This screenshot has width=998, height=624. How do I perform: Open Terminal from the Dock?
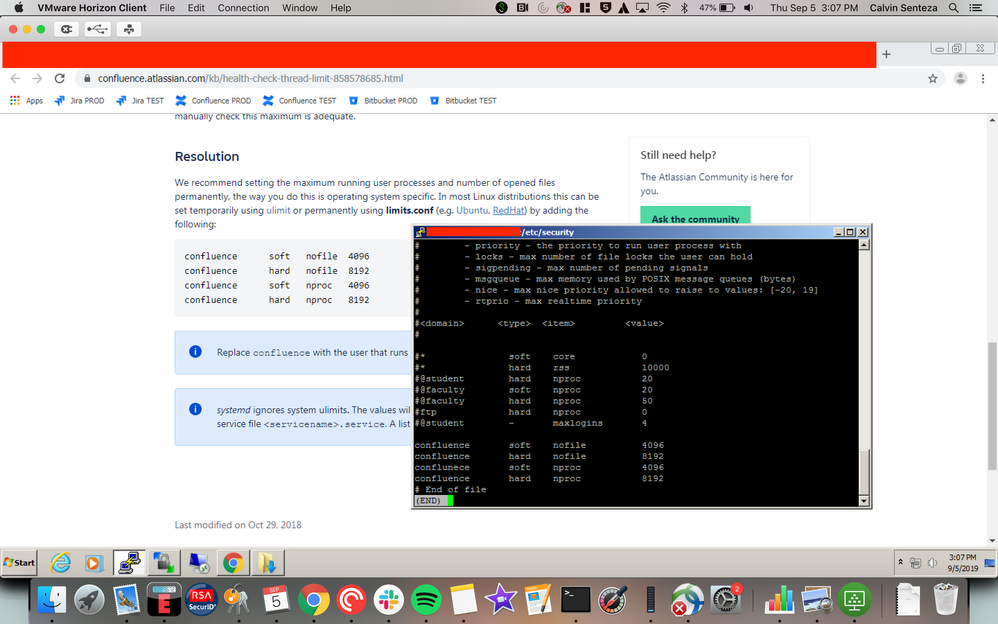[576, 600]
